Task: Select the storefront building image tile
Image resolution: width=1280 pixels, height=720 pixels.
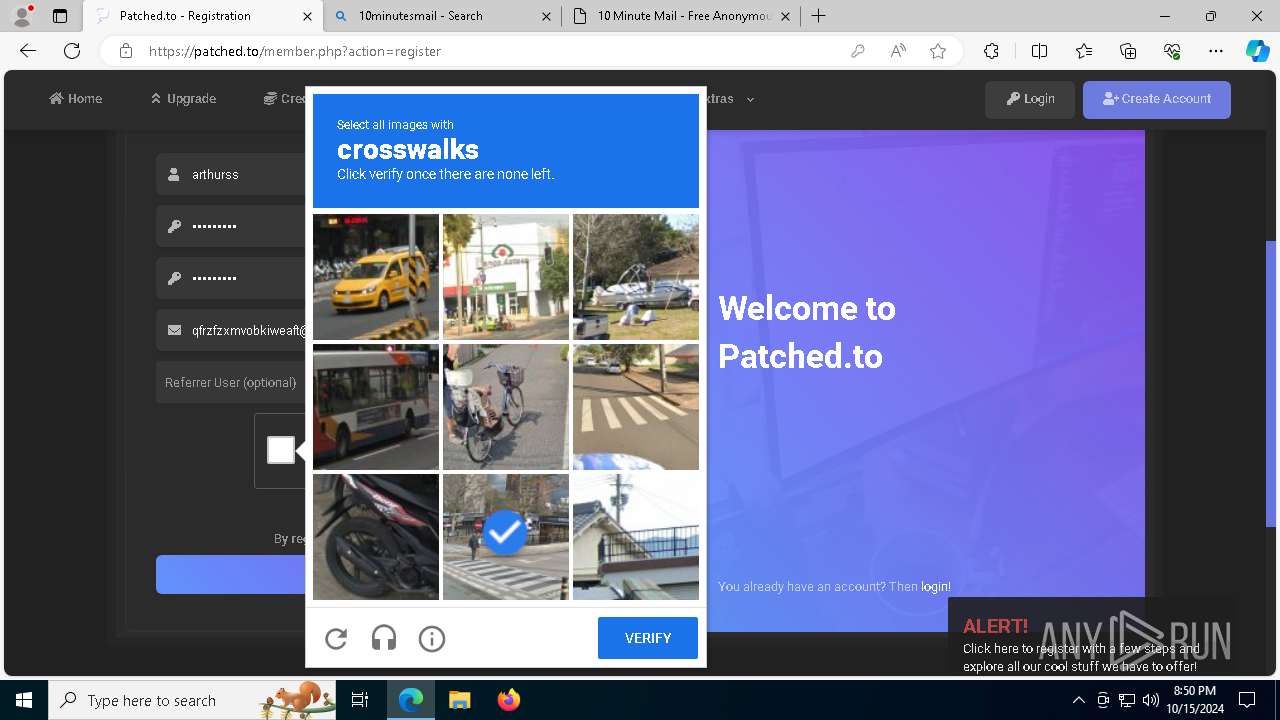Action: (x=506, y=277)
